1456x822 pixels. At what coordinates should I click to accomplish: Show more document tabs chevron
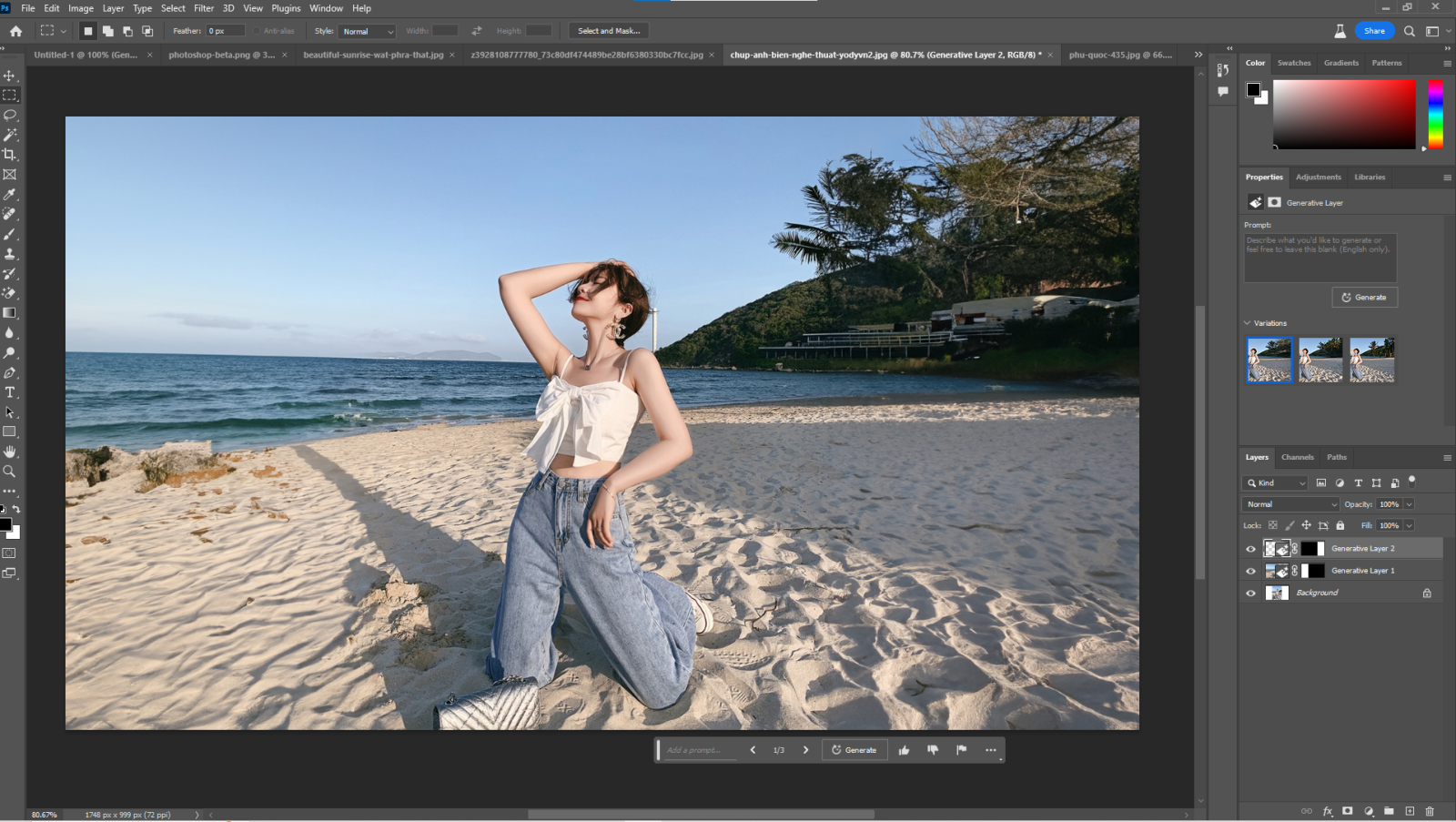(1198, 55)
